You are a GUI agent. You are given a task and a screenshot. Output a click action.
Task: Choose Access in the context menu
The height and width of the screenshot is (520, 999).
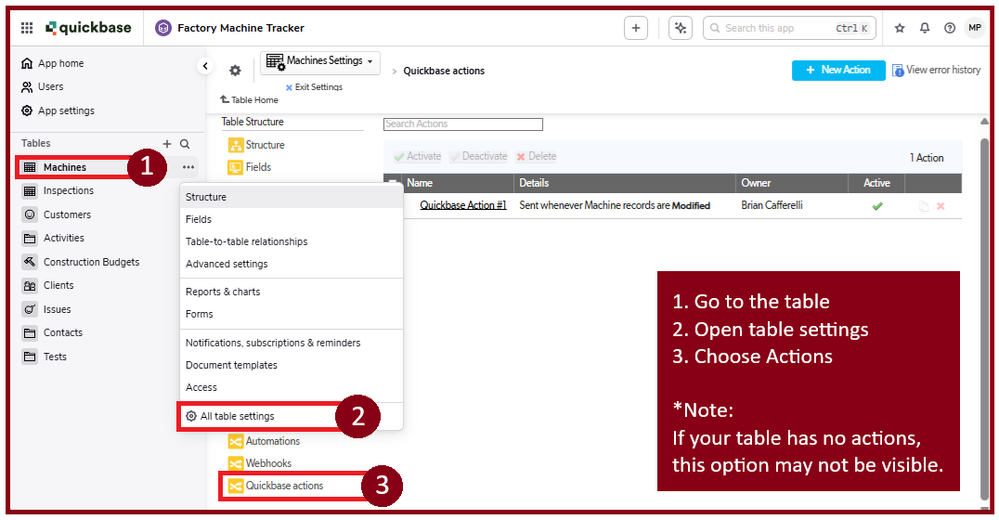(291, 387)
